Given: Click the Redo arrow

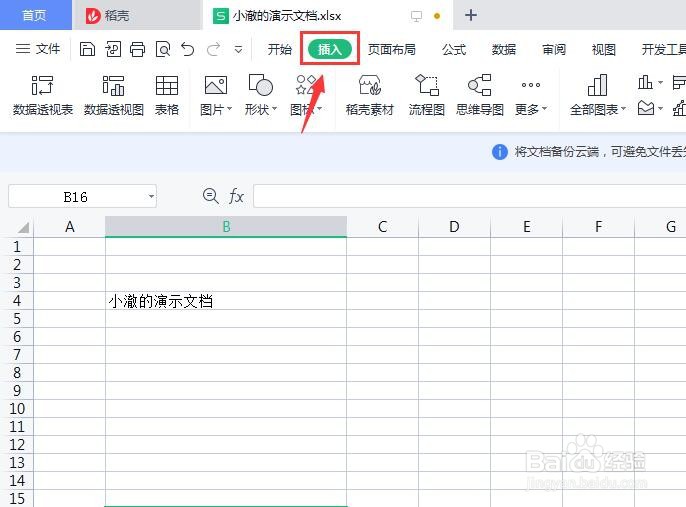Looking at the screenshot, I should pos(213,49).
